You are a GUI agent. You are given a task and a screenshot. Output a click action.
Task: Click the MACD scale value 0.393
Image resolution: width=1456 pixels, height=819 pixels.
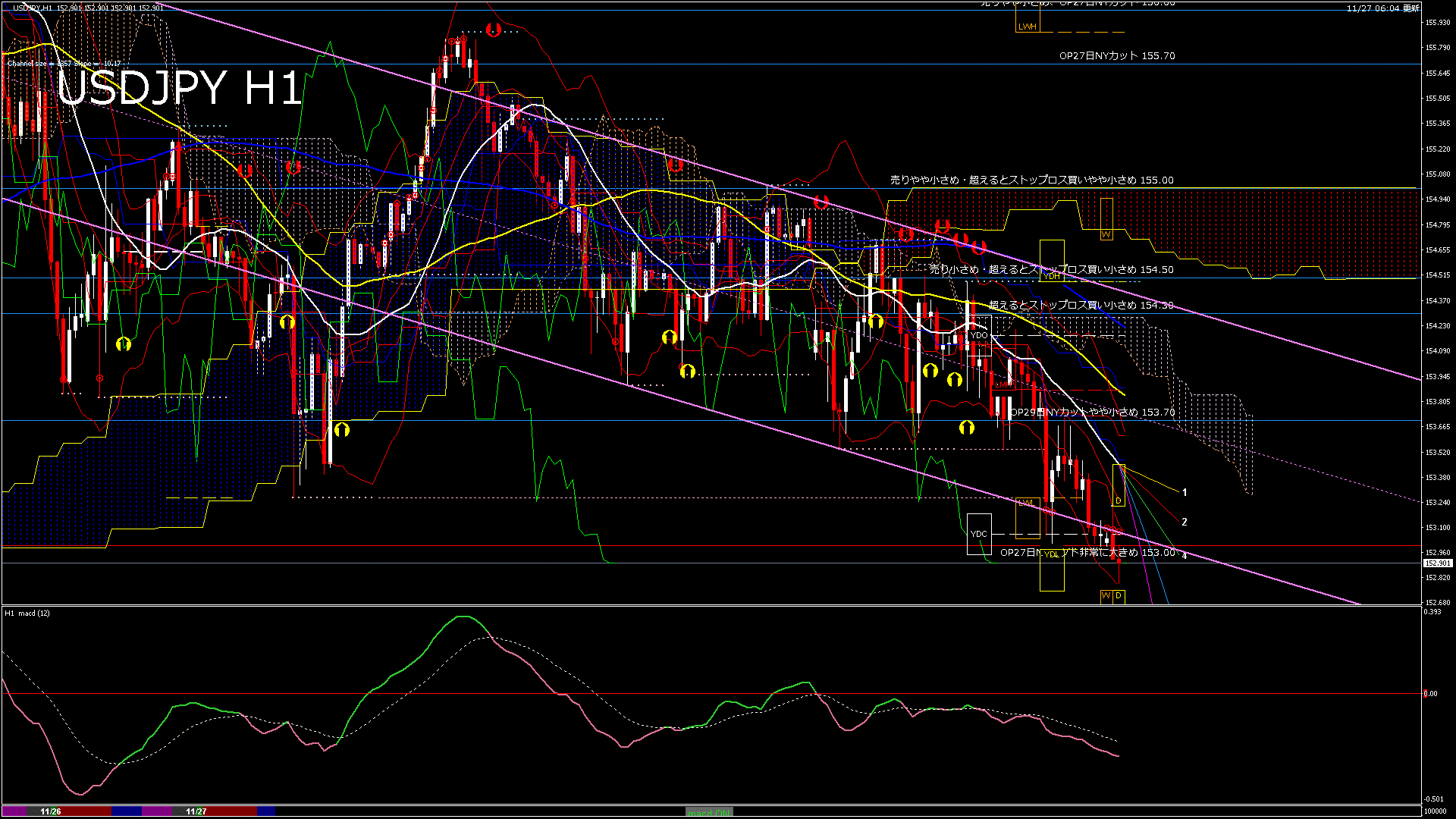pyautogui.click(x=1432, y=612)
